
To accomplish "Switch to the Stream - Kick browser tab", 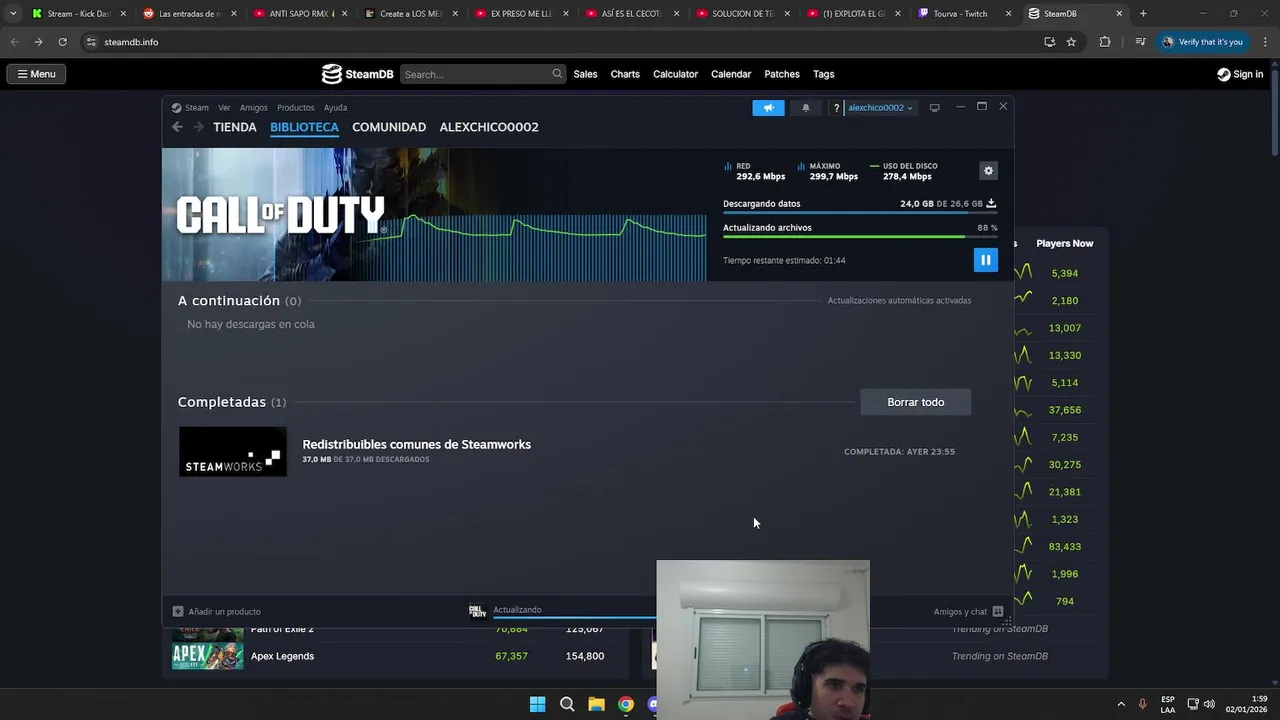I will click(x=78, y=14).
